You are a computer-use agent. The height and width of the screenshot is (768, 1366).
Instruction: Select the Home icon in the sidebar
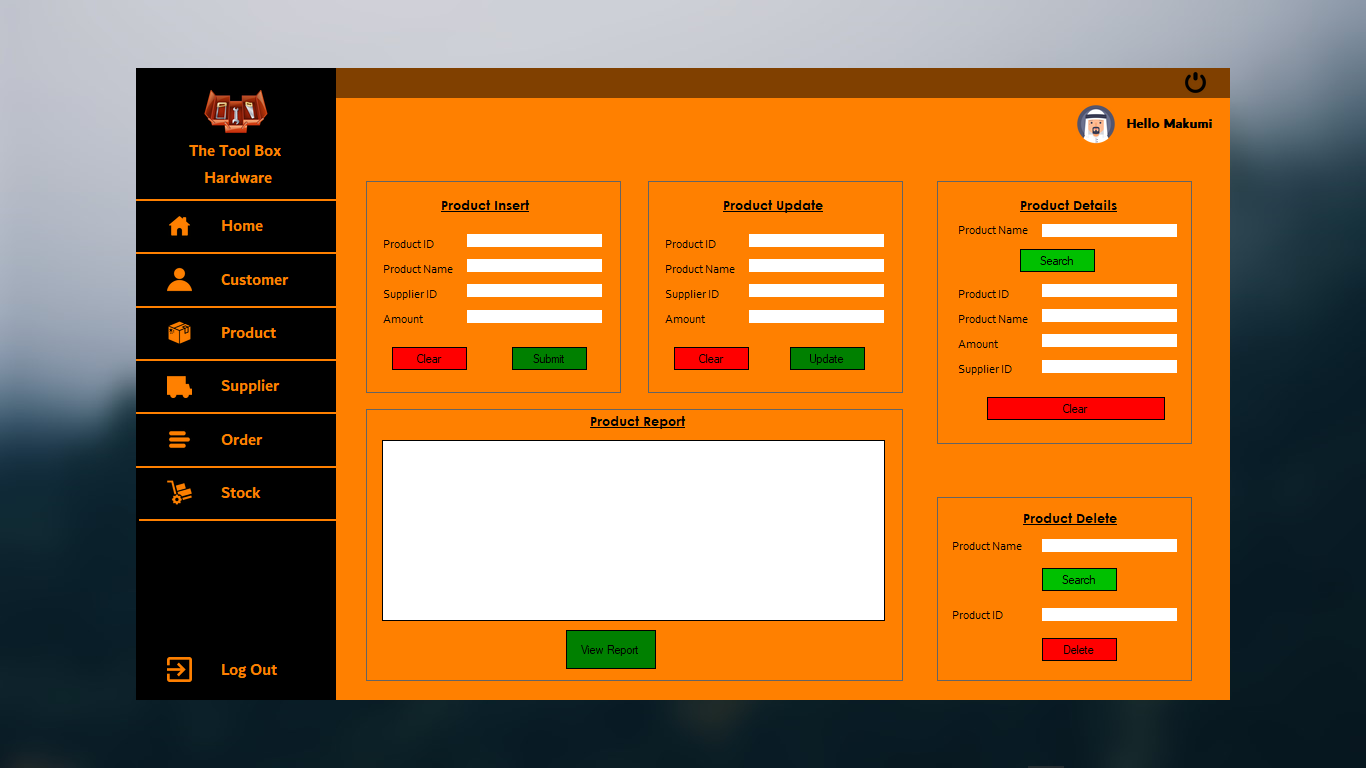tap(179, 226)
